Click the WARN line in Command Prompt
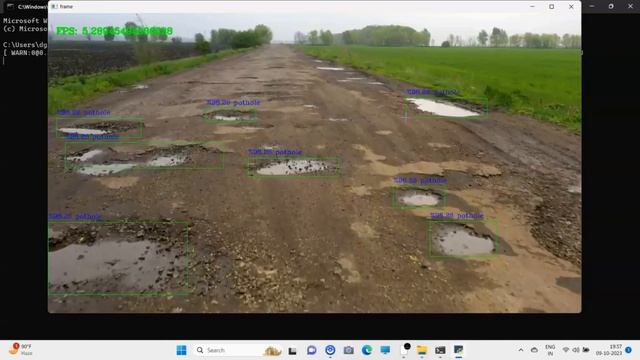 25,53
